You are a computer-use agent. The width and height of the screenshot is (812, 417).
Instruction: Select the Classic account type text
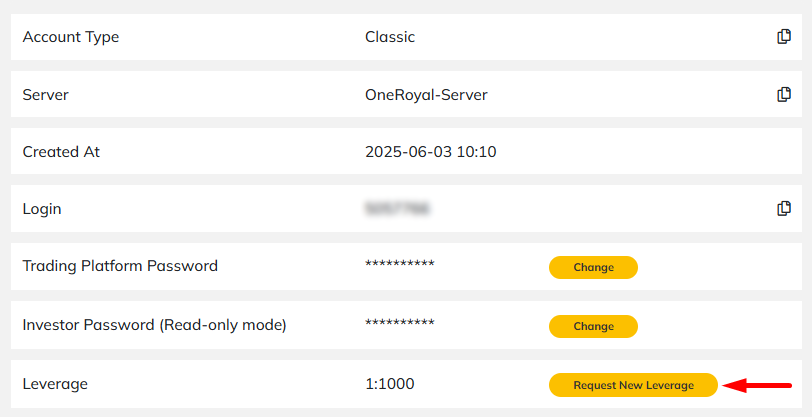pyautogui.click(x=390, y=37)
